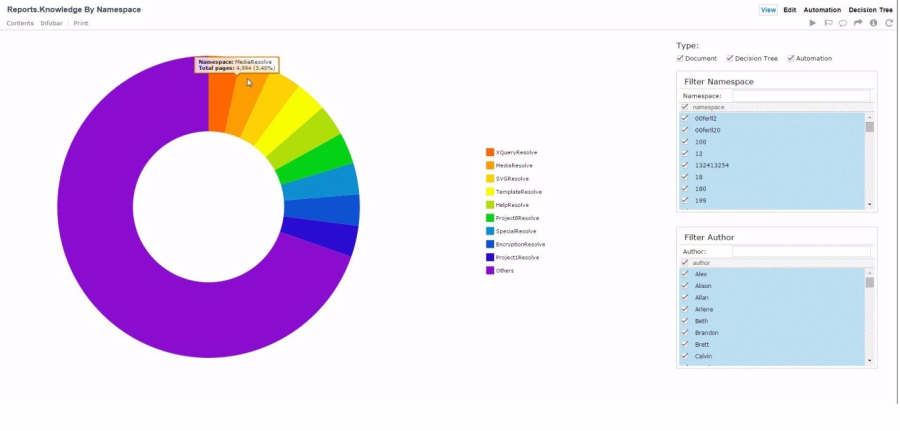The width and height of the screenshot is (900, 431).
Task: Uncheck the Document type checkbox
Action: pos(681,58)
